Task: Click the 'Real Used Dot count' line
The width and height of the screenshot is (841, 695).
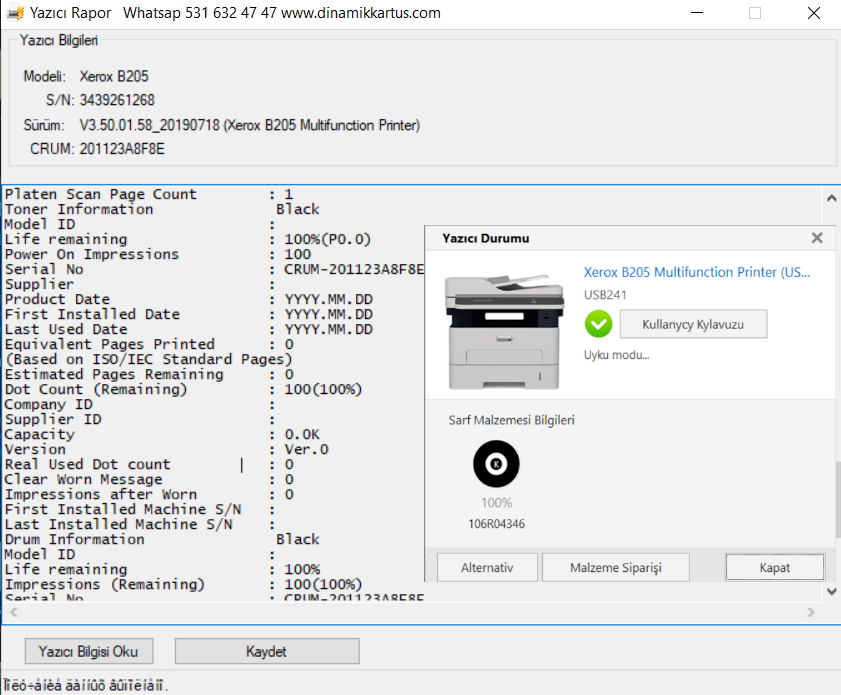Action: pyautogui.click(x=149, y=464)
